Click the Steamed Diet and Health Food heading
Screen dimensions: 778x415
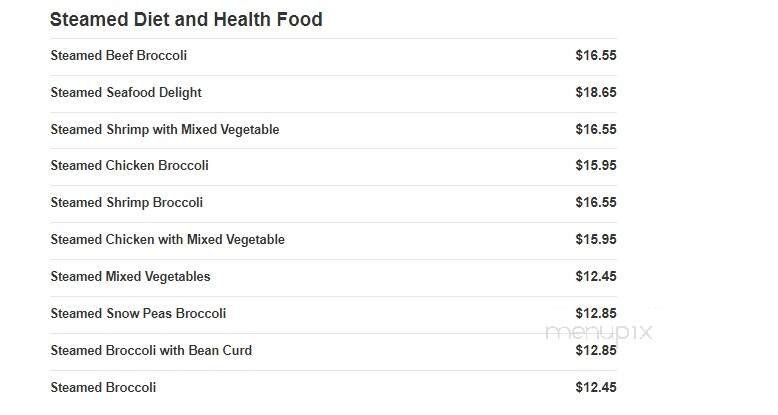[x=186, y=20]
